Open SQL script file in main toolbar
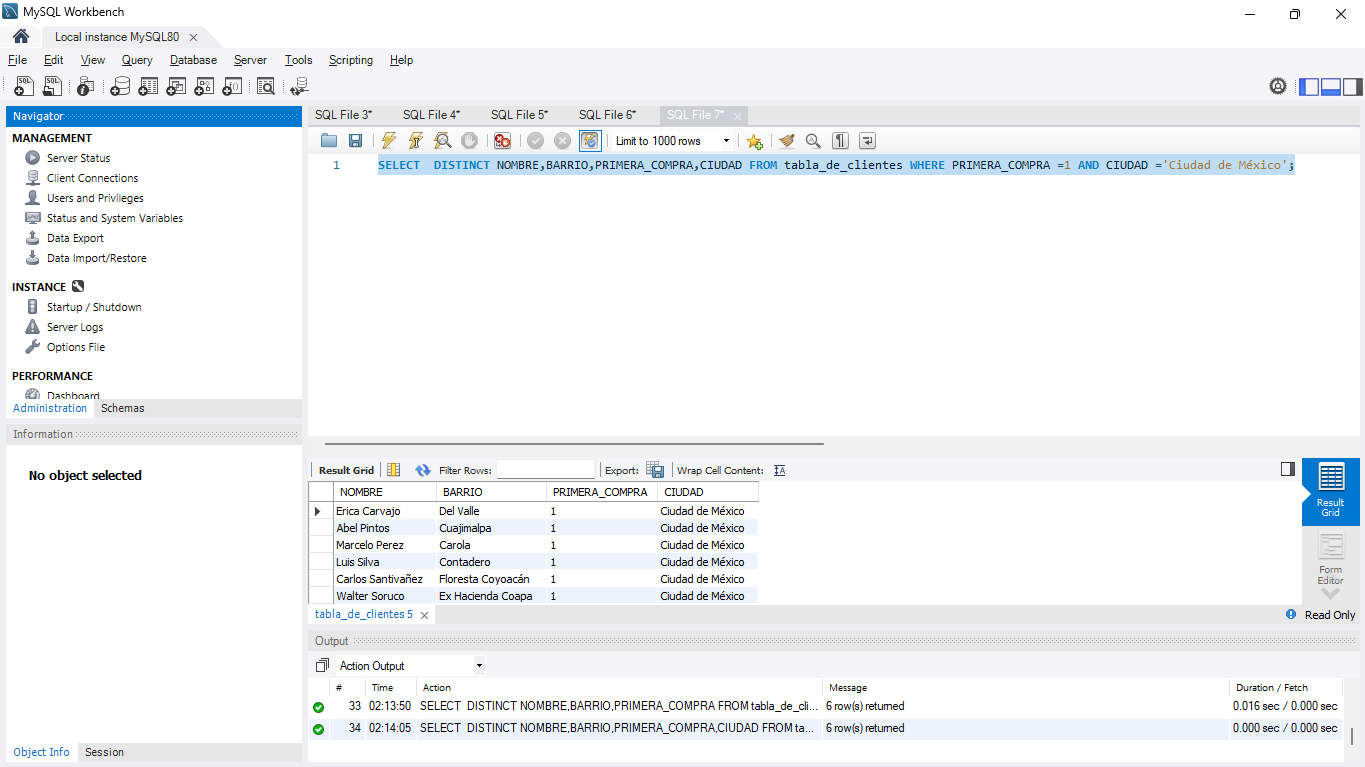 [x=52, y=87]
